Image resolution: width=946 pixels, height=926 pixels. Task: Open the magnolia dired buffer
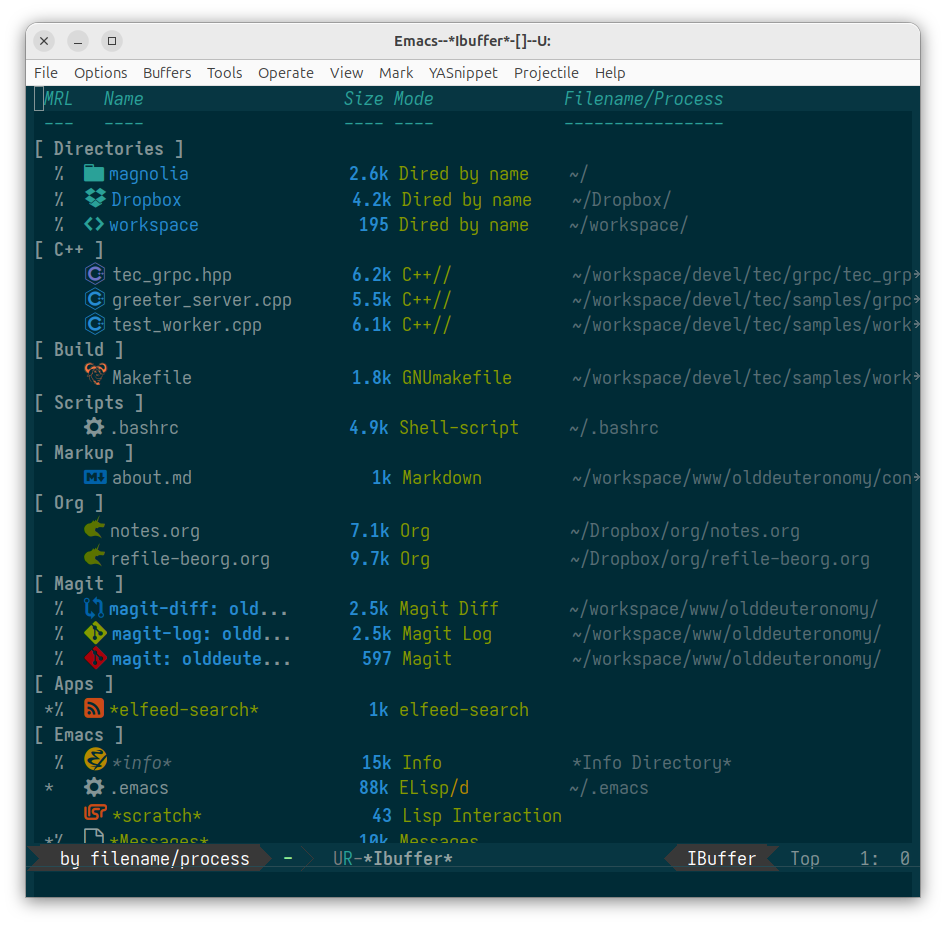point(148,174)
